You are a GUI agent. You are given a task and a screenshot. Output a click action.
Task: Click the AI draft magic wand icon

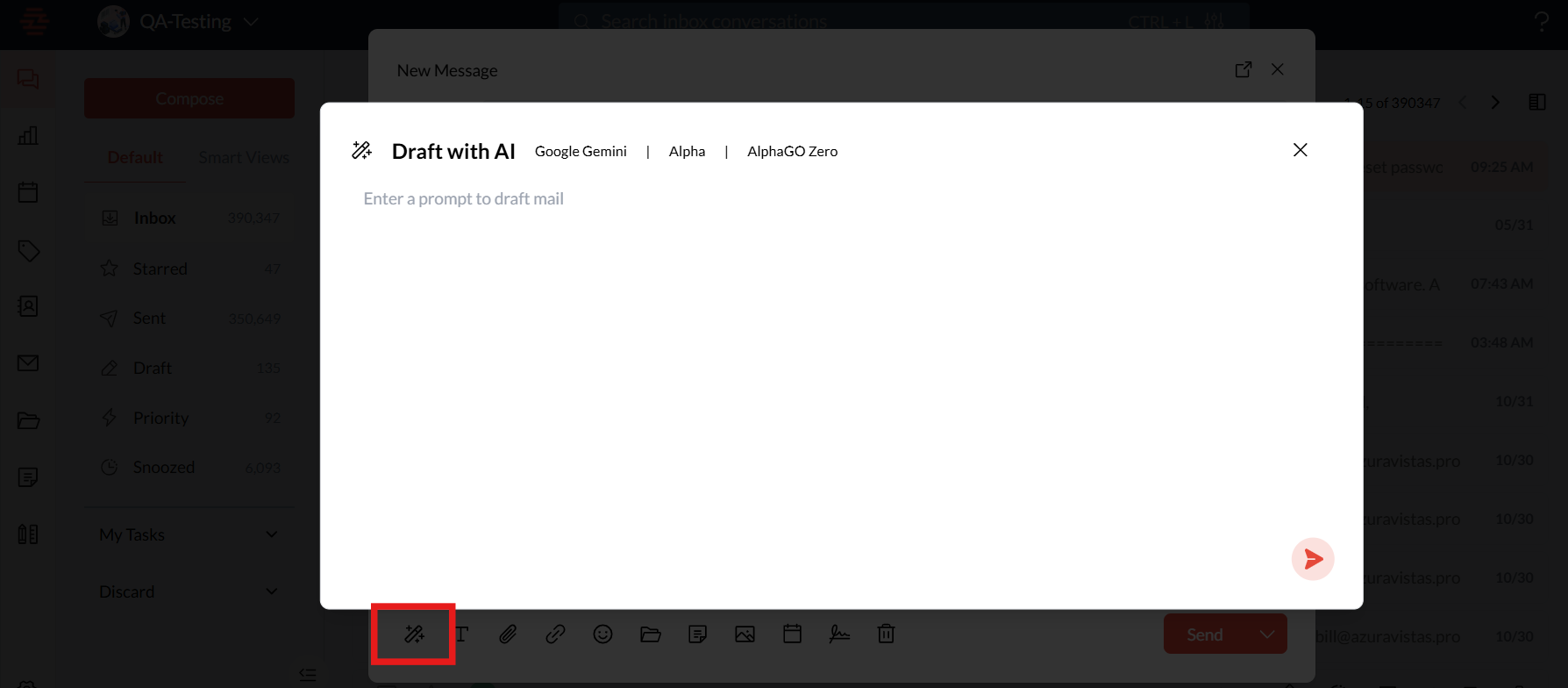(414, 634)
